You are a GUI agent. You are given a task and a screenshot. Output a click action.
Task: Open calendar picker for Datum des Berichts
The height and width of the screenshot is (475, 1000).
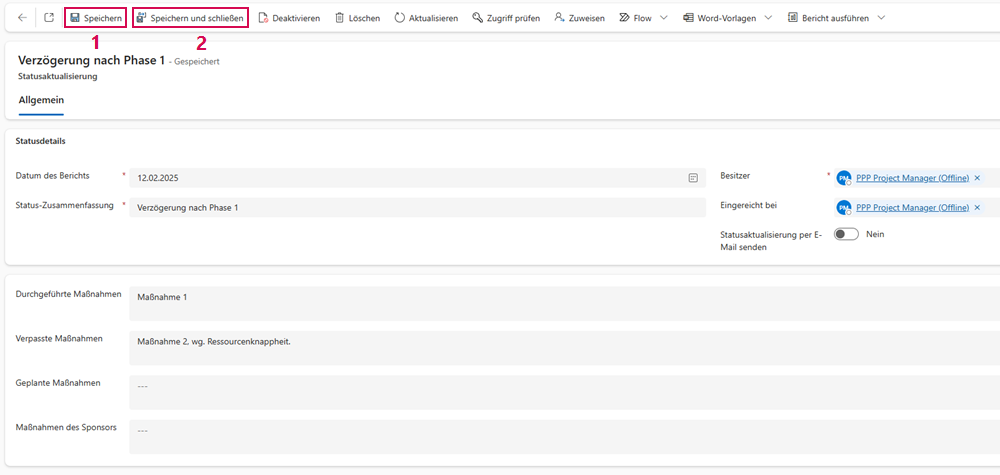click(693, 178)
